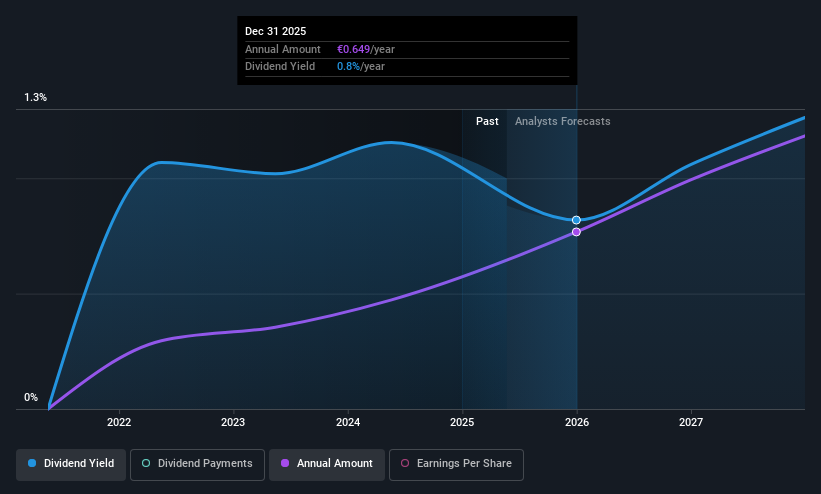This screenshot has height=494, width=821.
Task: Enable the Dividend Payments series
Action: [x=197, y=465]
